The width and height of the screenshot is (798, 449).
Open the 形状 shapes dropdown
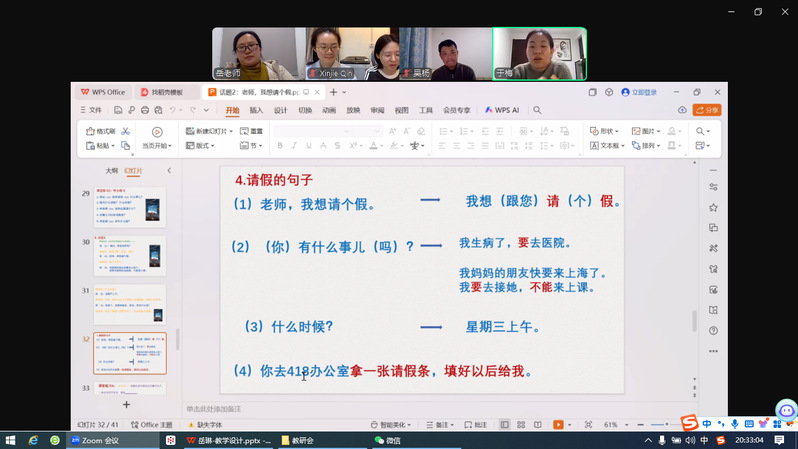point(604,131)
